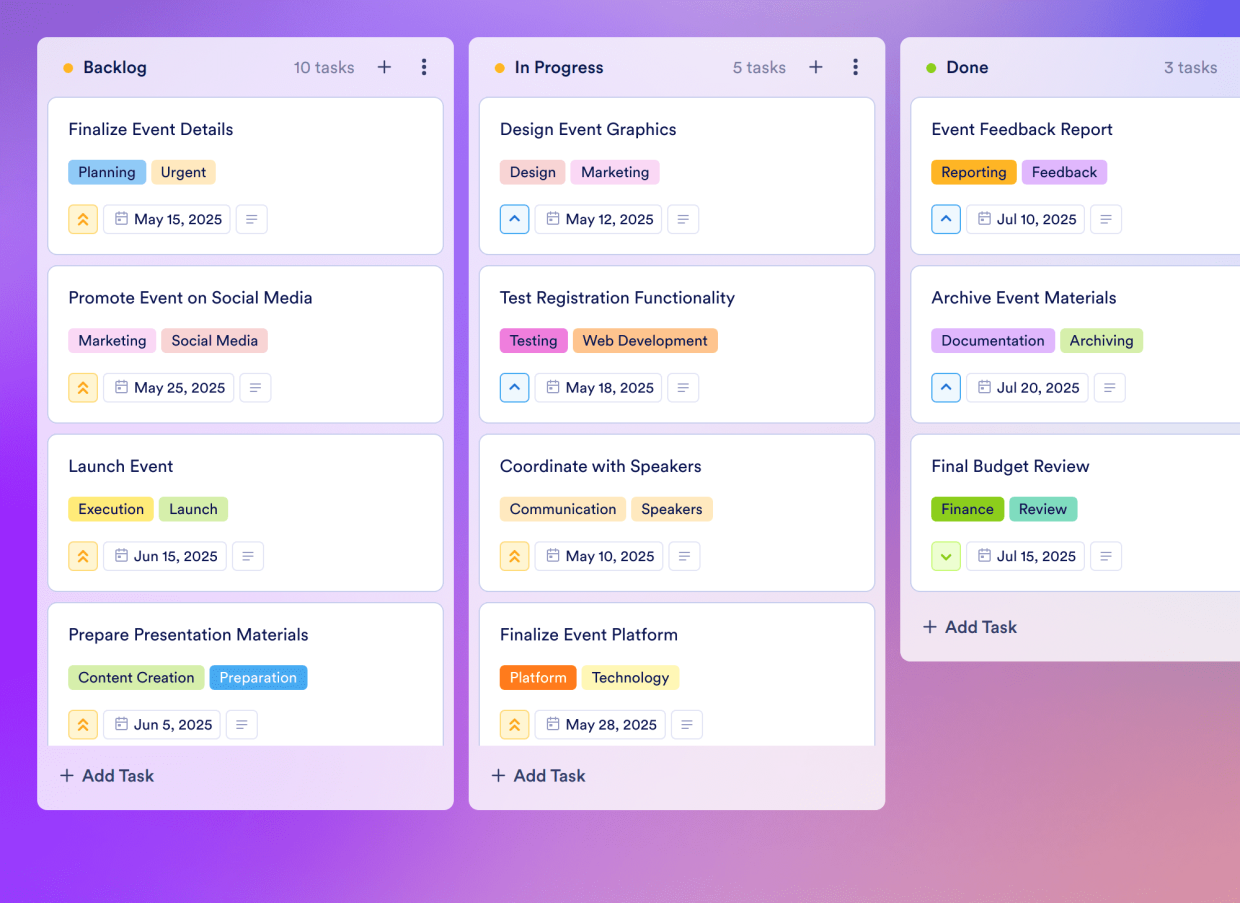This screenshot has width=1240, height=903.
Task: Click Add Task in the Done column
Action: click(969, 626)
